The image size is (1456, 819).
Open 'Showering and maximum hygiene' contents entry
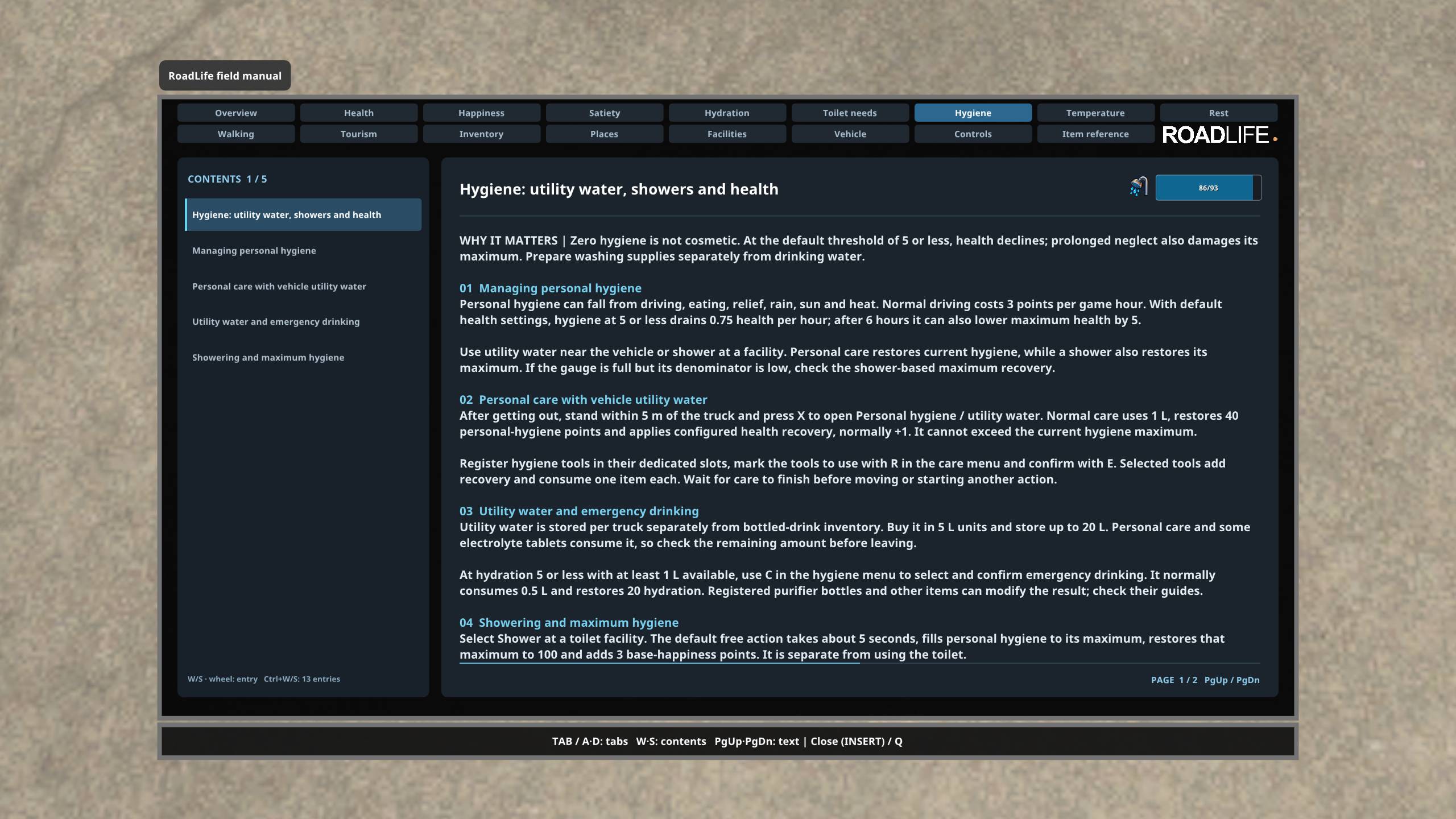tap(303, 357)
